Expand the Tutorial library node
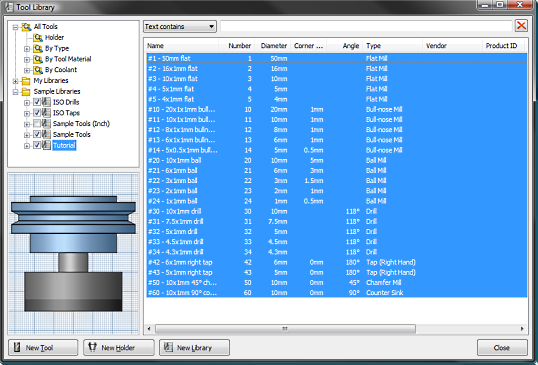Image resolution: width=538 pixels, height=365 pixels. point(27,146)
